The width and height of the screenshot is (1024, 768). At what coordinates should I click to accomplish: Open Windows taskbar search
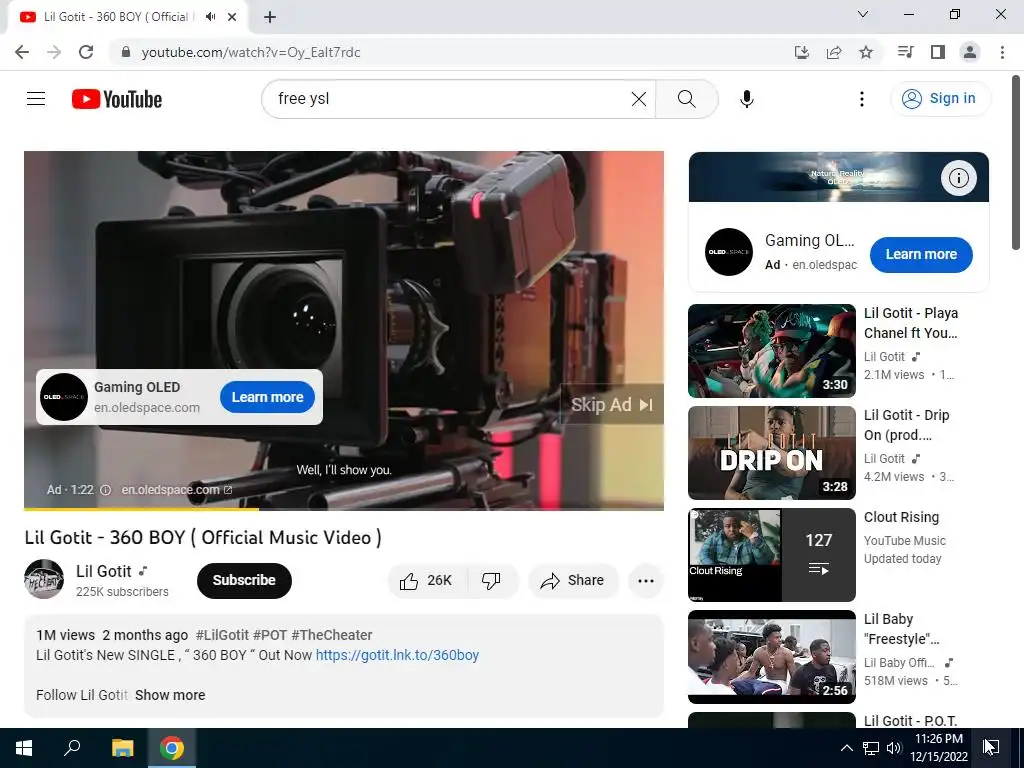coord(72,748)
